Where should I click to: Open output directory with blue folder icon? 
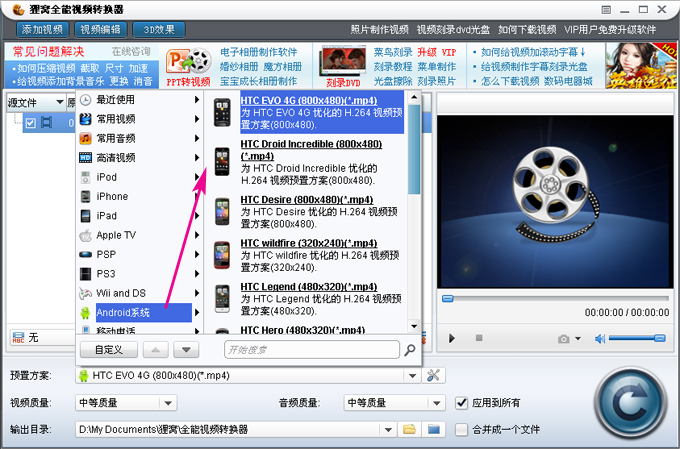pyautogui.click(x=434, y=430)
